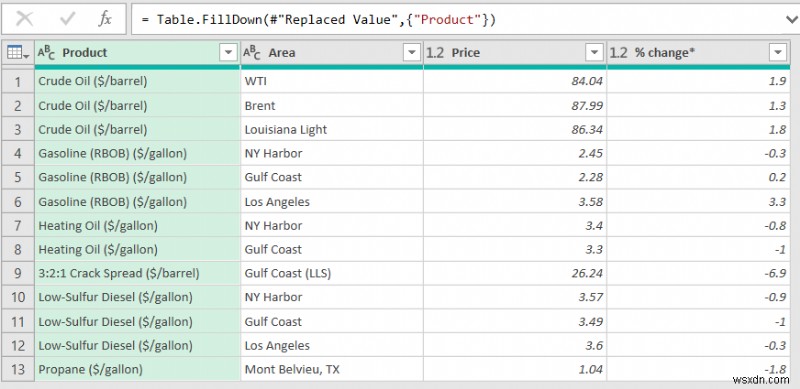Screen dimensions: 800x389
Task: Click the WTI area cell
Action: [332, 81]
